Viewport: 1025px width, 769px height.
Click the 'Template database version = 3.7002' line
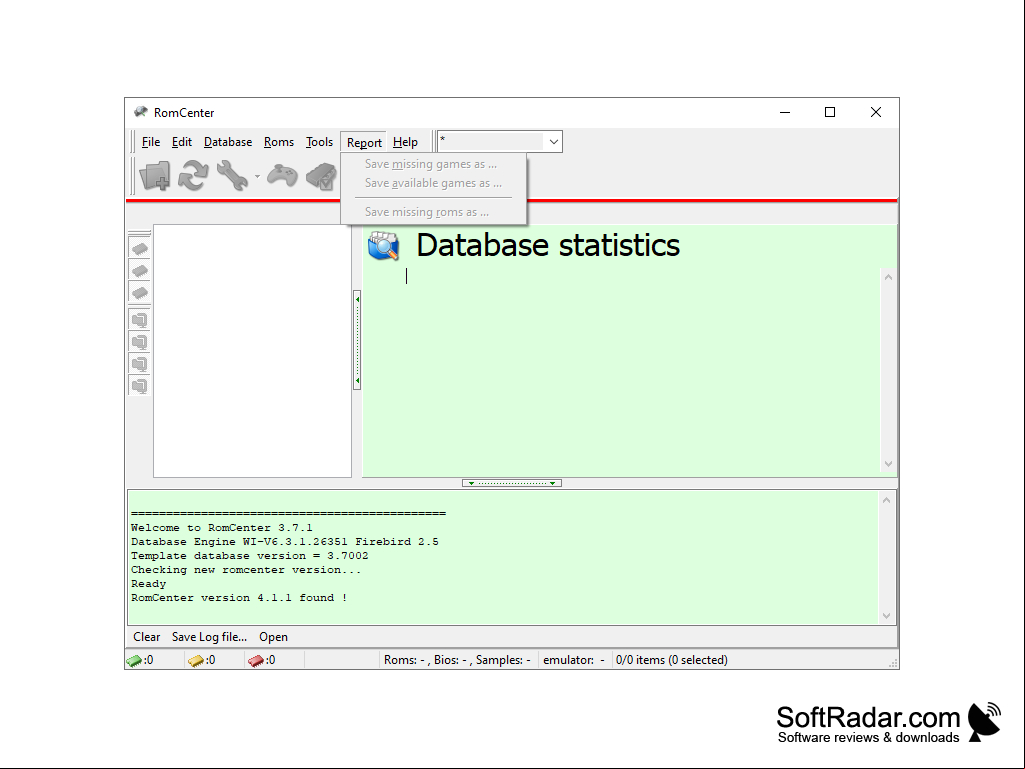pyautogui.click(x=250, y=556)
